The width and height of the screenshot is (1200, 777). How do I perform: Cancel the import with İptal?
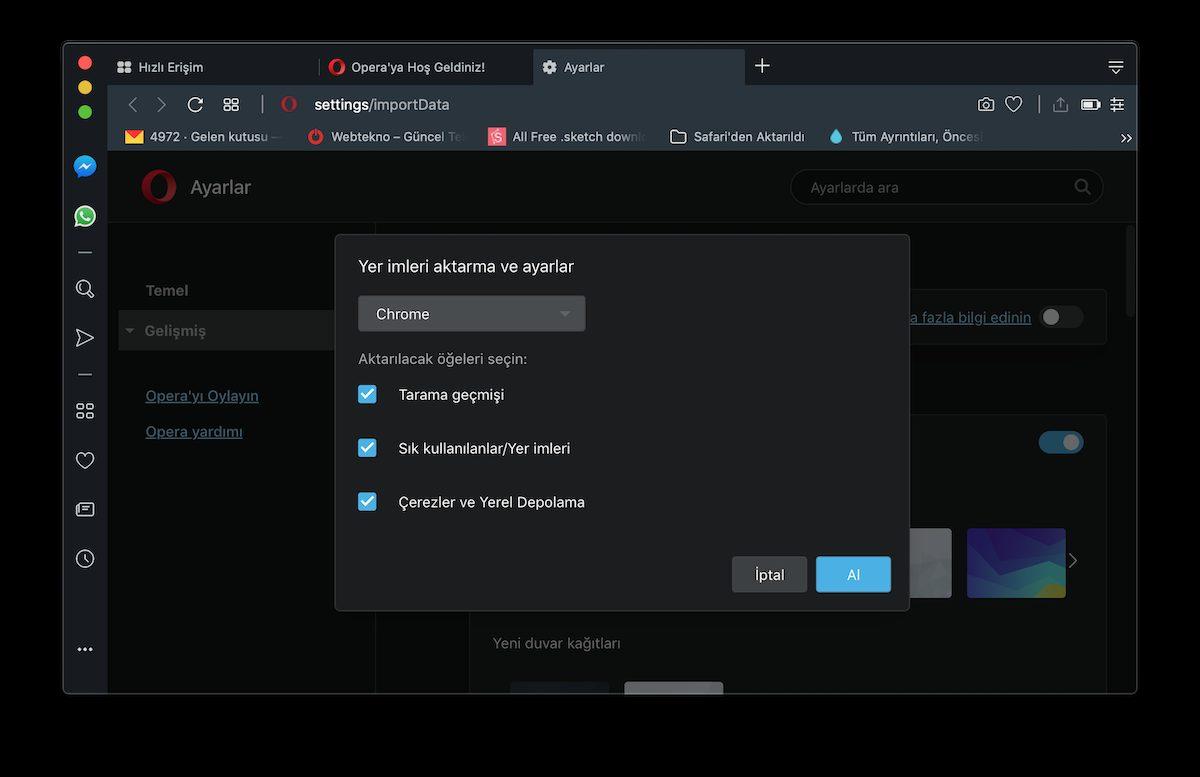coord(769,575)
